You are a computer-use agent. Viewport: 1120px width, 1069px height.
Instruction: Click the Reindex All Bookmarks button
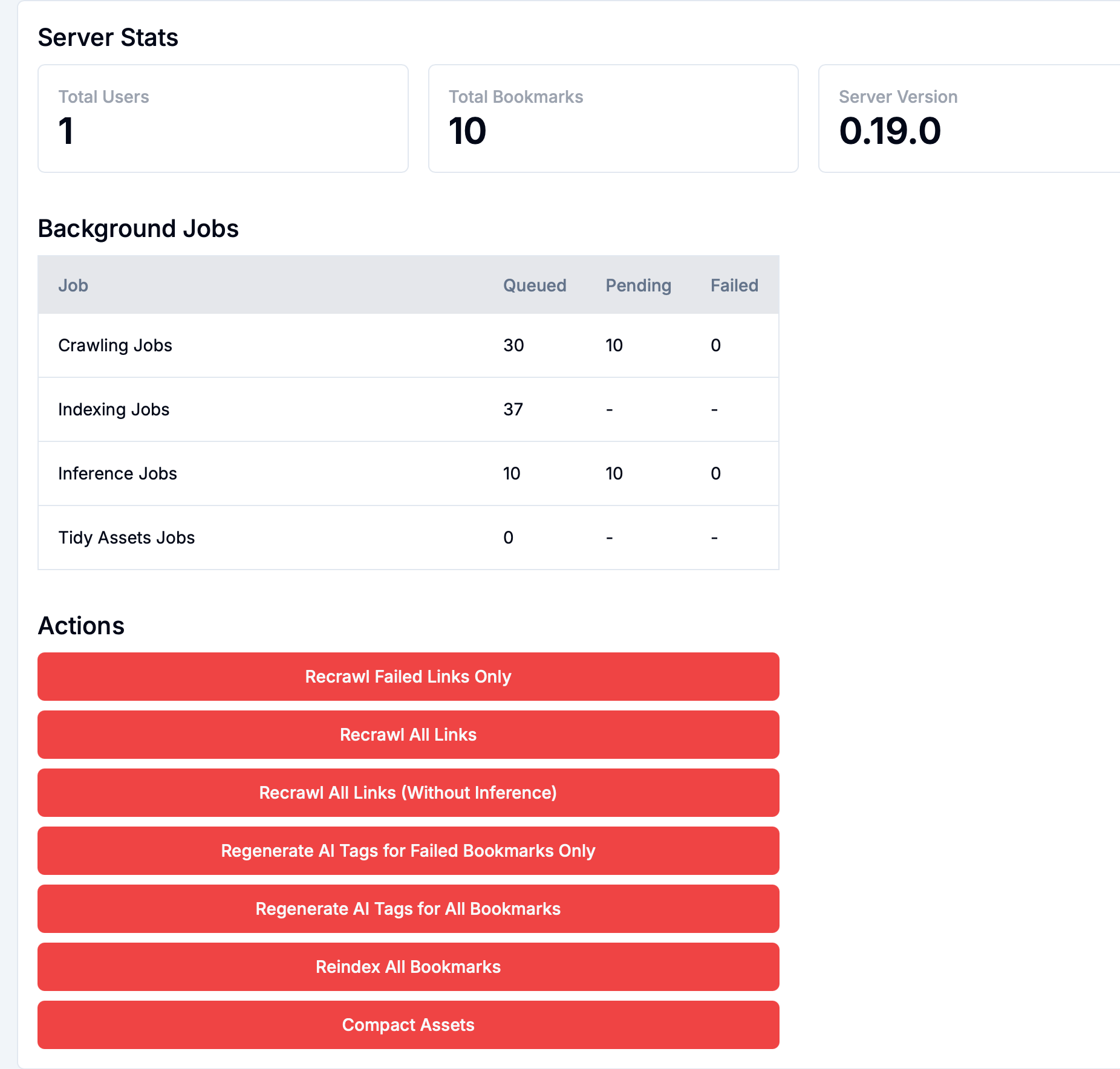click(x=408, y=967)
